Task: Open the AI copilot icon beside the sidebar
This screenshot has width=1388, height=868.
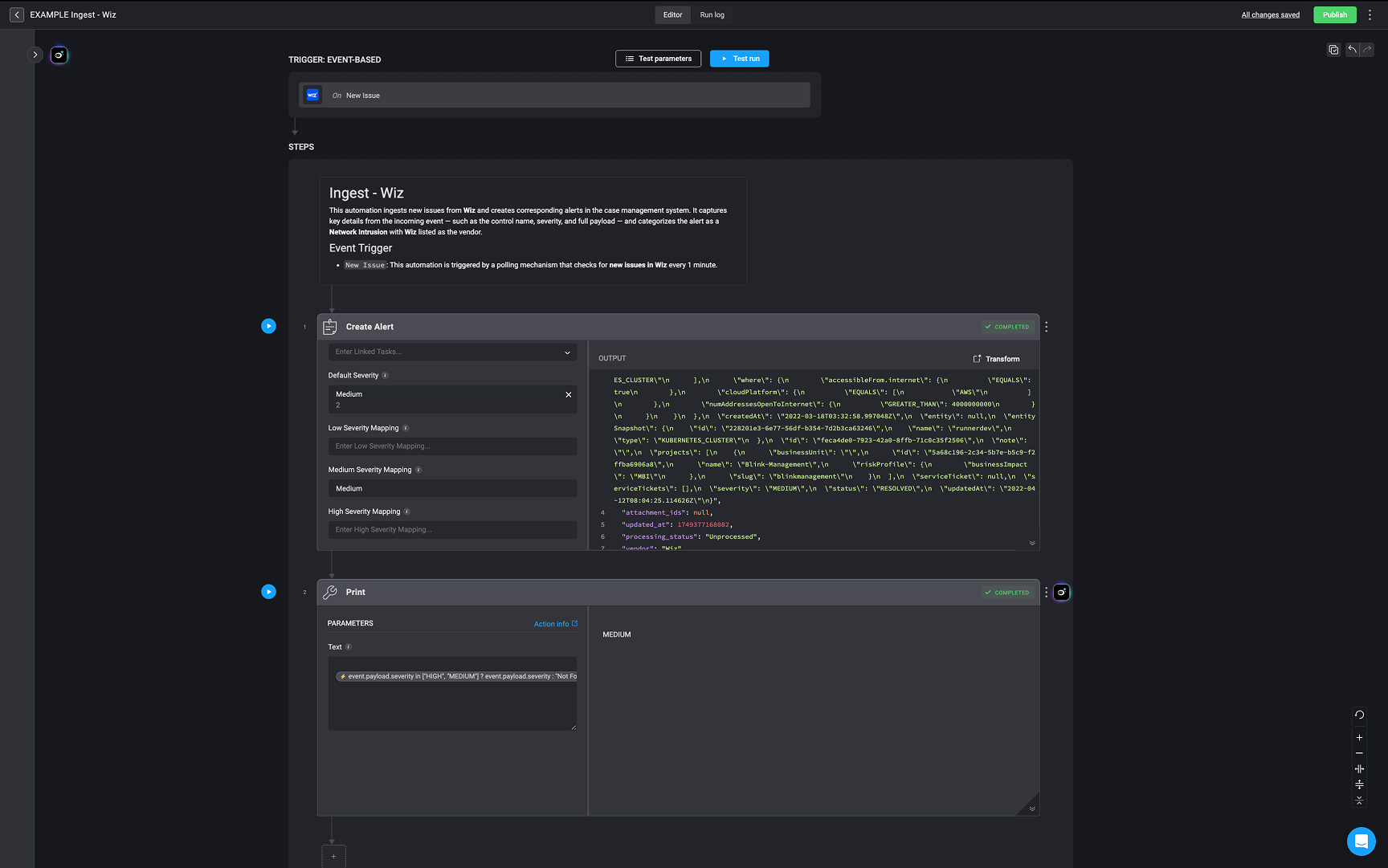Action: pos(59,55)
